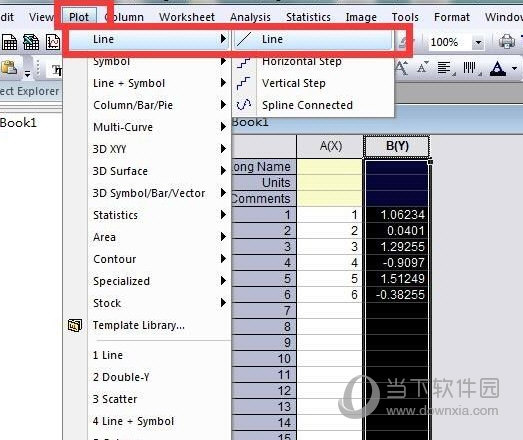The height and width of the screenshot is (440, 523).
Task: Expand the Area submenu
Action: 147,237
